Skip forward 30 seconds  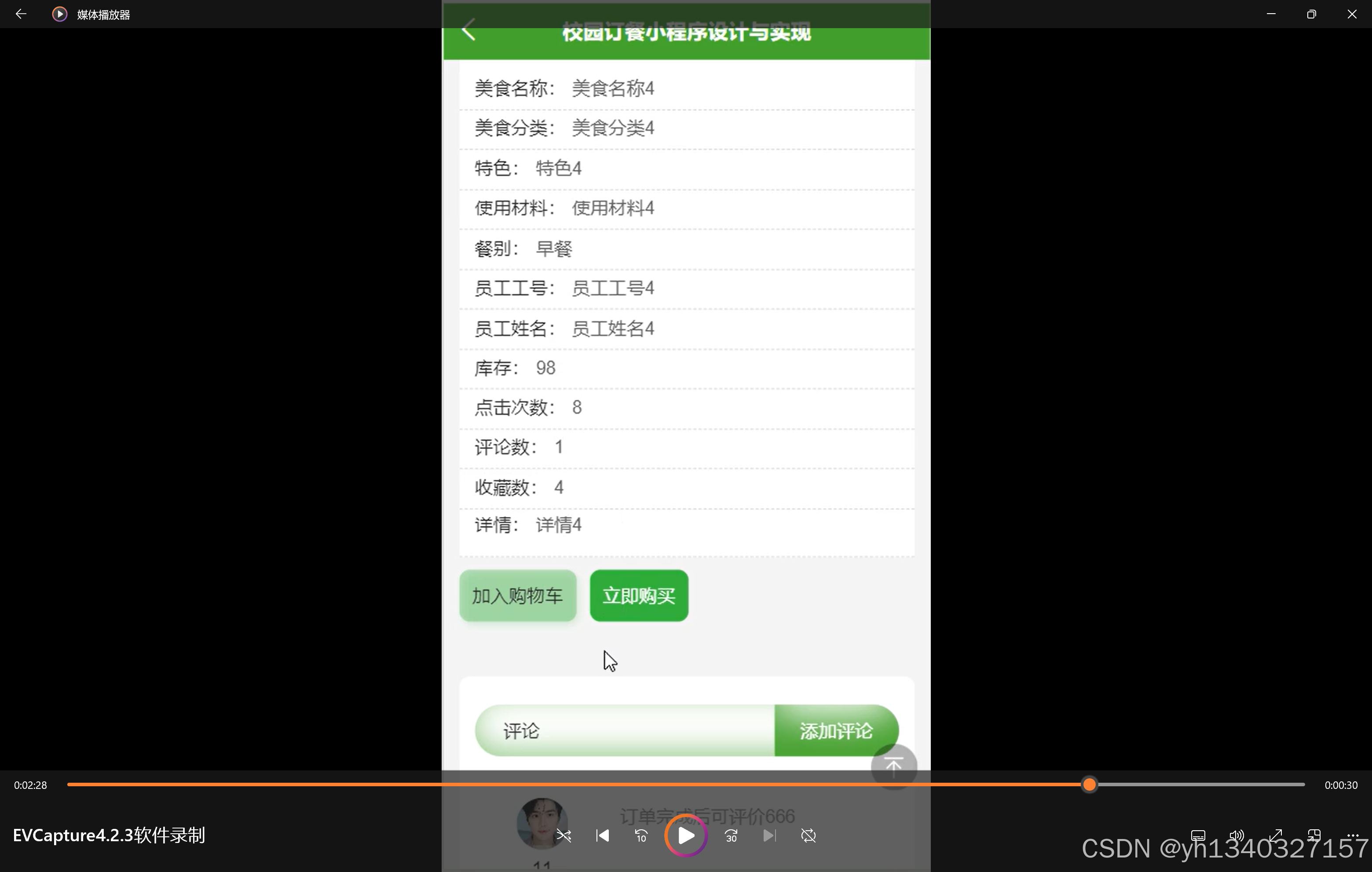pyautogui.click(x=732, y=836)
